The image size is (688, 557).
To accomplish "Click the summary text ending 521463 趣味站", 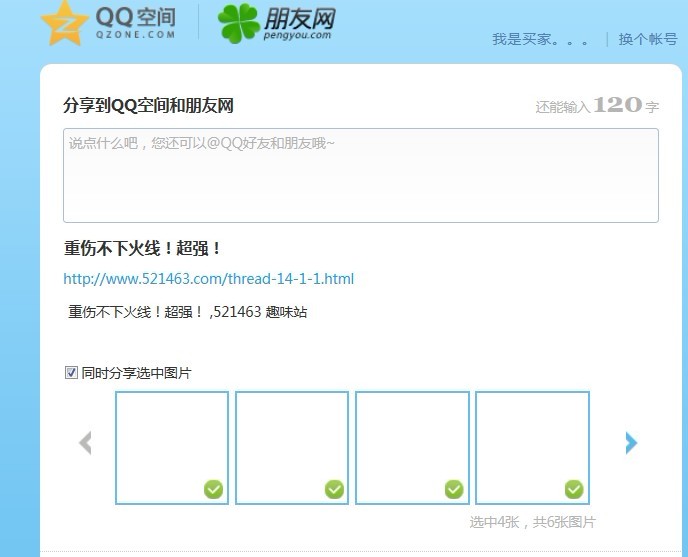I will (x=187, y=312).
